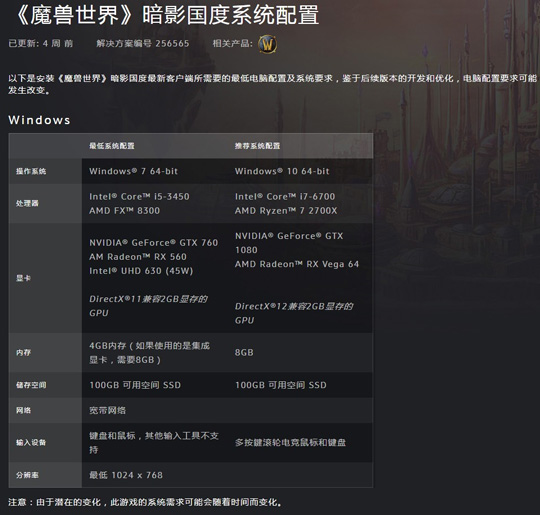Click minimum '100GB 可用空间 SSD' cell
This screenshot has width=540, height=515.
[135, 385]
